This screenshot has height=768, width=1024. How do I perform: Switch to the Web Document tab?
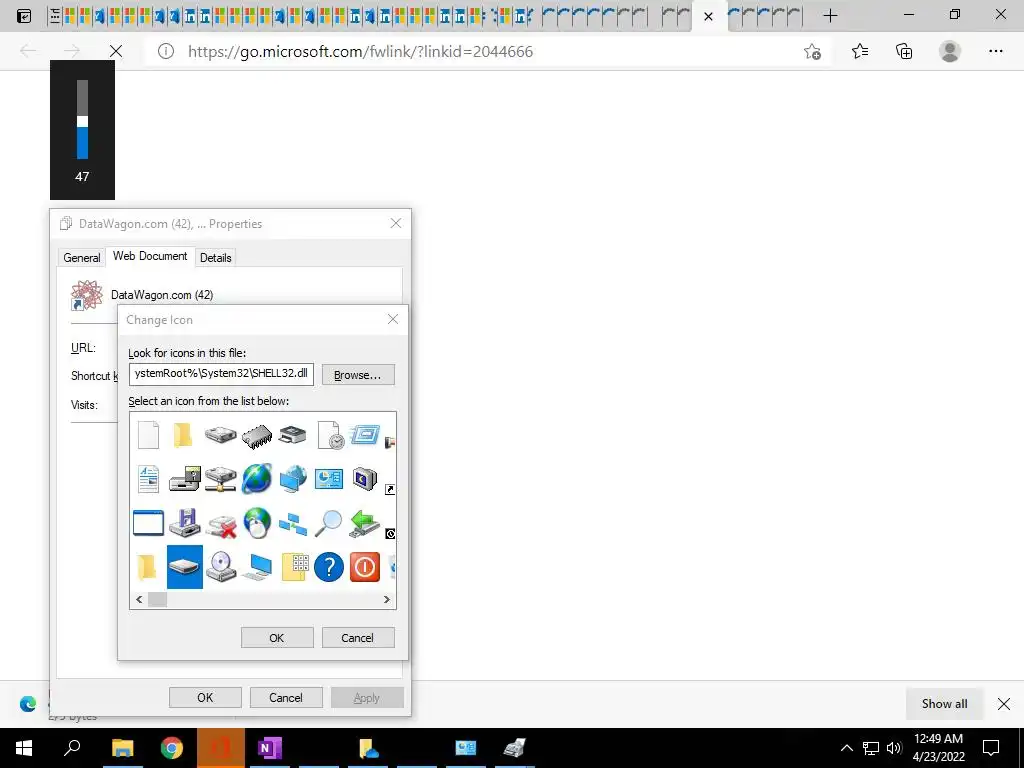150,256
